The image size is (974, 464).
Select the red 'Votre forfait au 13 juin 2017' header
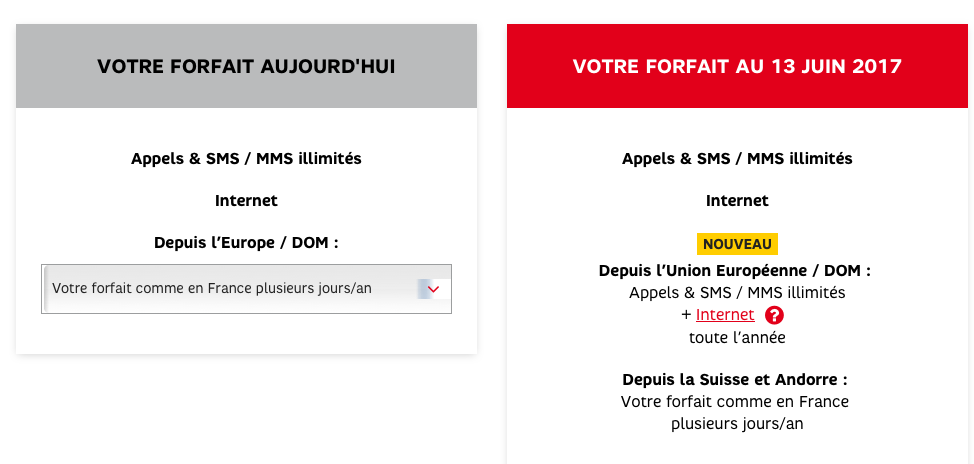click(x=737, y=66)
